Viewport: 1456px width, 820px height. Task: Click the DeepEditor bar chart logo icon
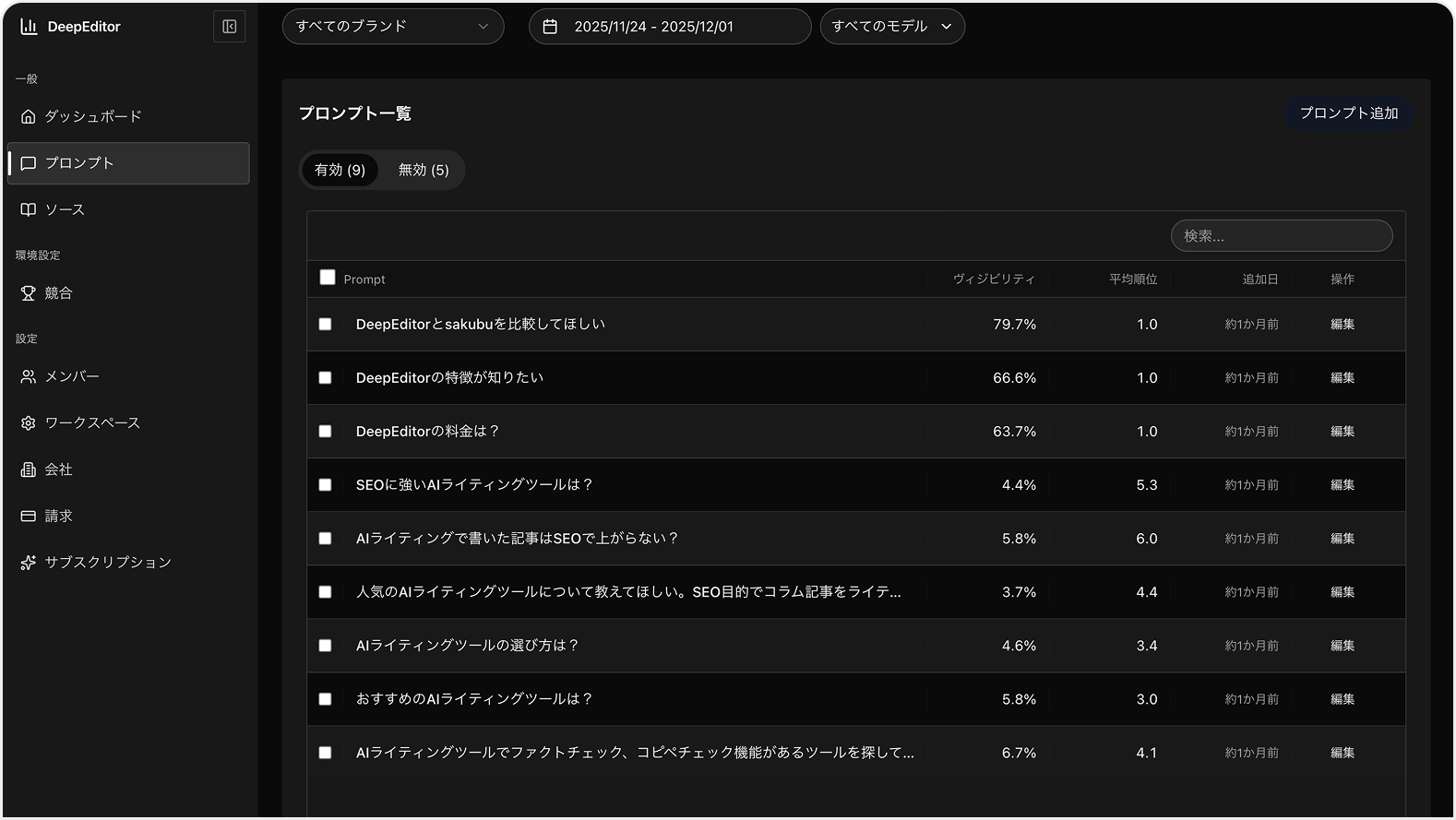tap(29, 27)
